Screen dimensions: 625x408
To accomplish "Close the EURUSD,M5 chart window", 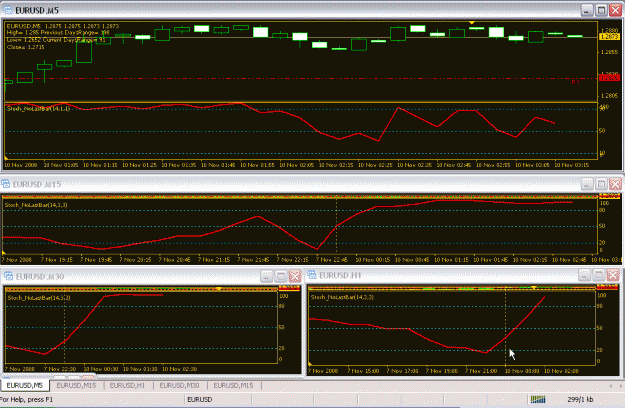I will point(616,10).
